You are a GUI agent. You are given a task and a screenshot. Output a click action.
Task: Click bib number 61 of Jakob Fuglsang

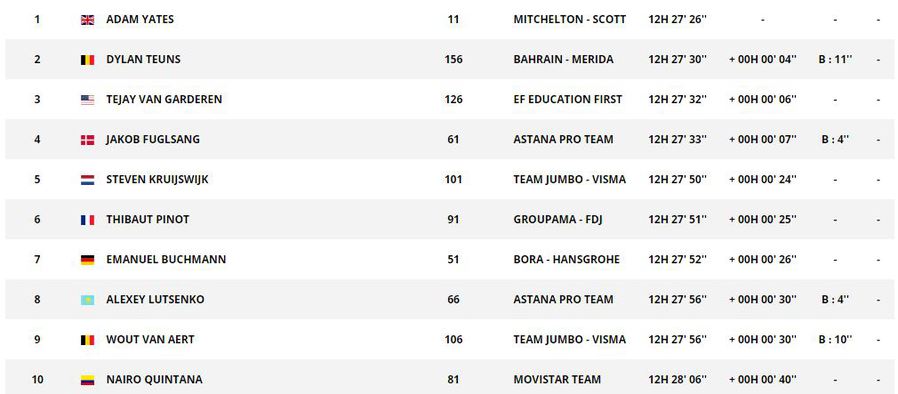[x=453, y=139]
